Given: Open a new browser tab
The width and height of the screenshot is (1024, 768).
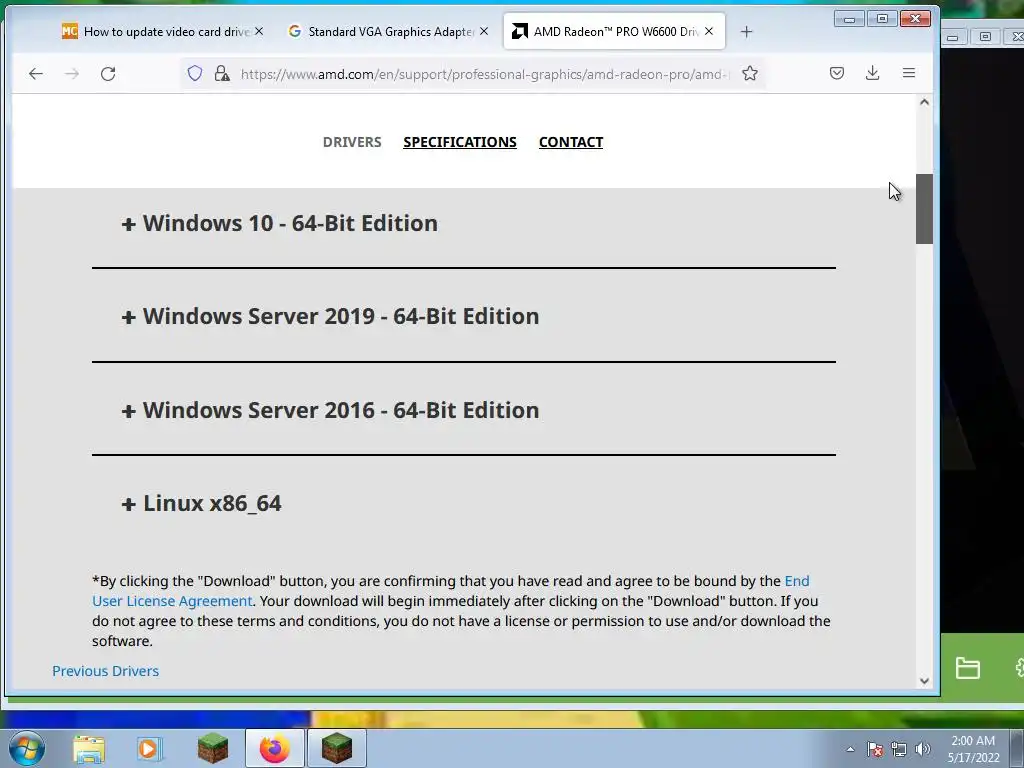Looking at the screenshot, I should tap(746, 31).
